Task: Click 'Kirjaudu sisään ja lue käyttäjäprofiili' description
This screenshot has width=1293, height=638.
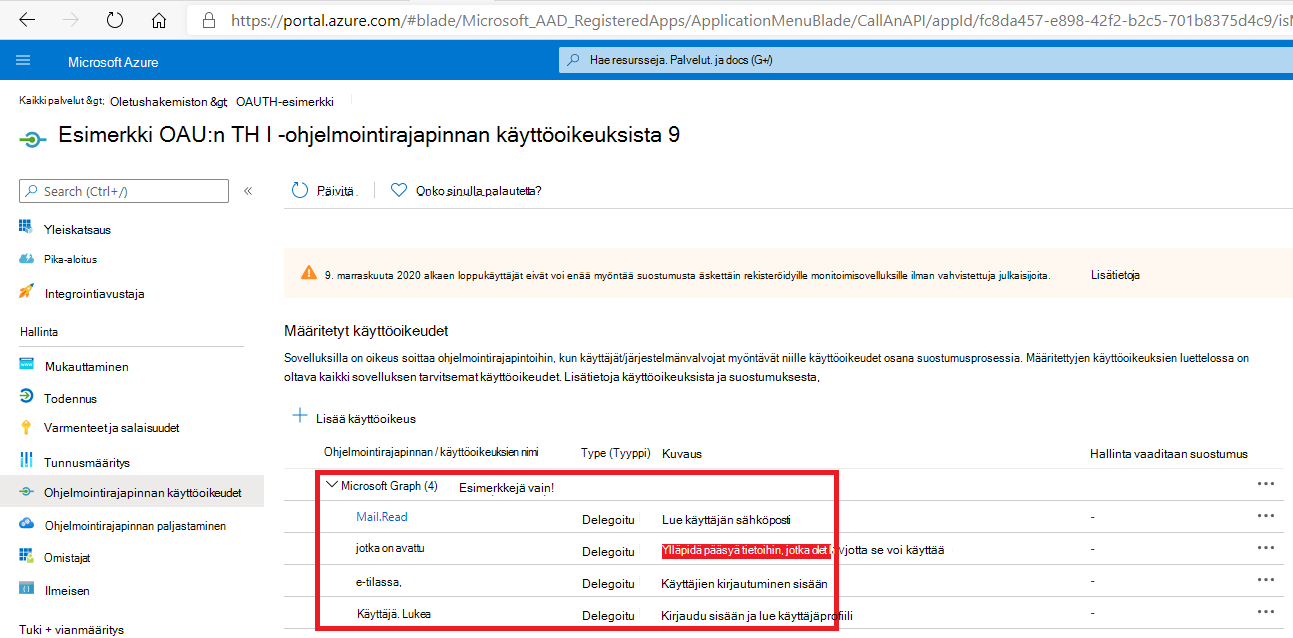Action: 757,616
